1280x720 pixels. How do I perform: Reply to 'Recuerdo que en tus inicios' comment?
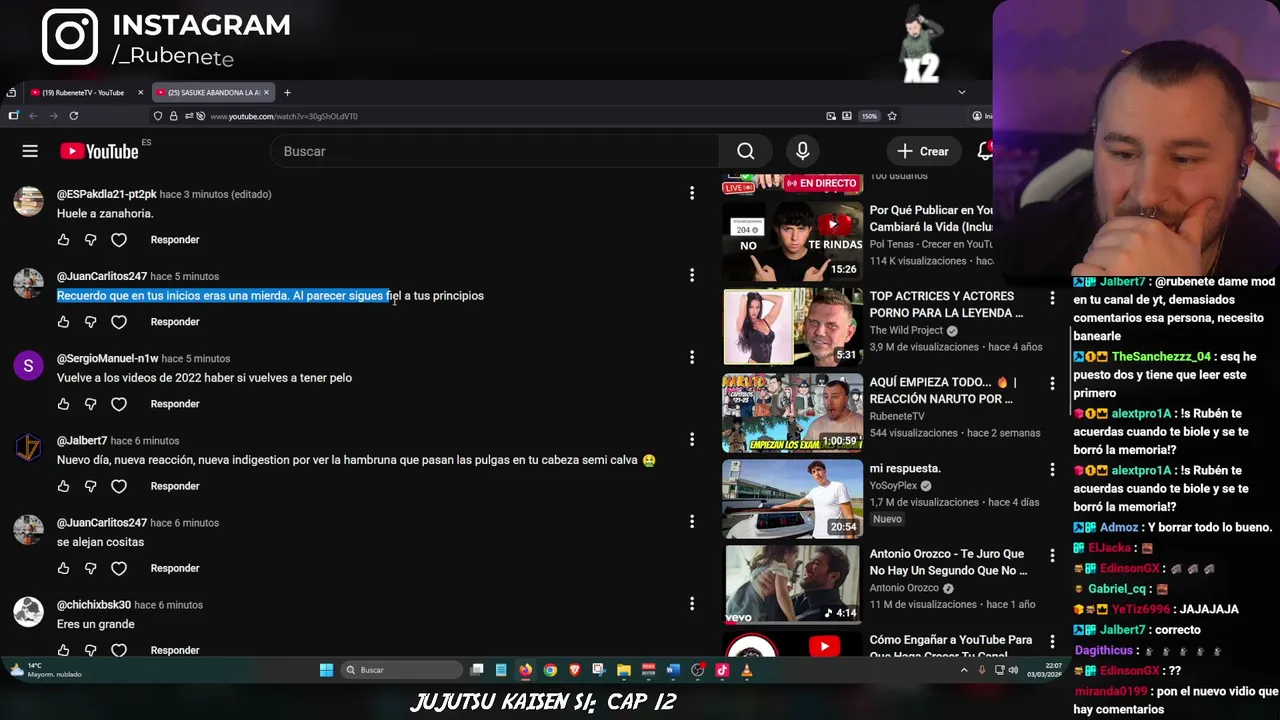point(175,322)
